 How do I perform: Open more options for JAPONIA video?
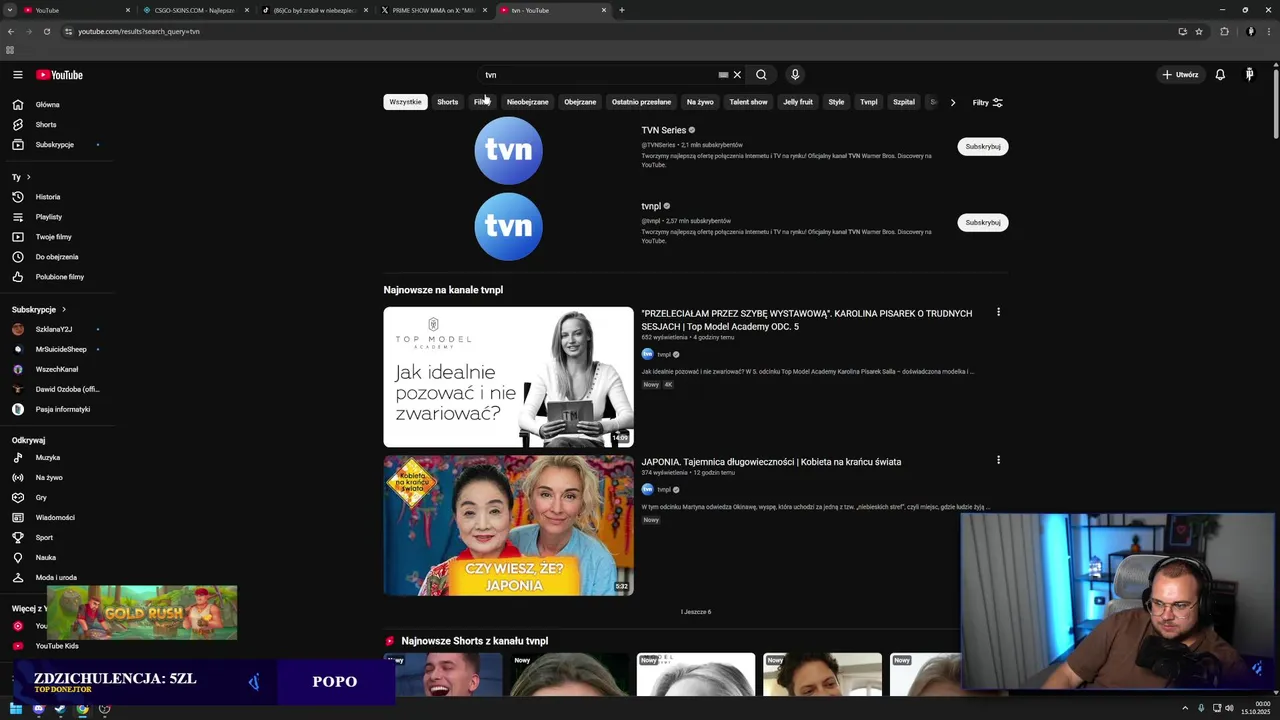tap(998, 460)
